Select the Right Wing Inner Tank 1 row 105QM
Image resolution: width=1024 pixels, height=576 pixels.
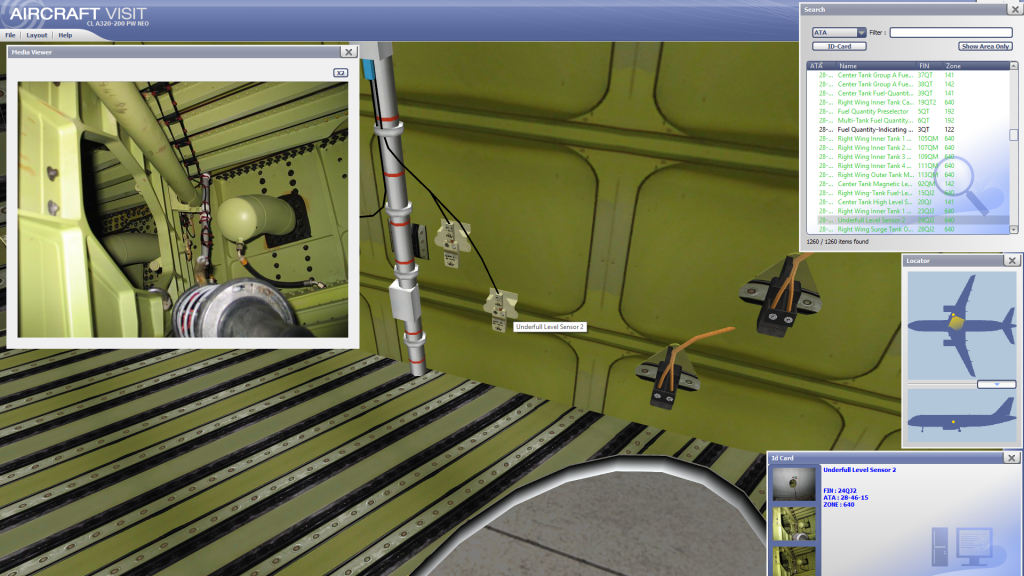(908, 138)
